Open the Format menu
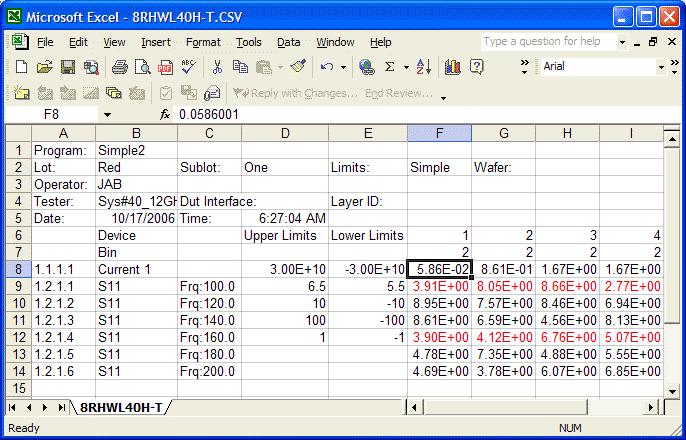 point(203,42)
